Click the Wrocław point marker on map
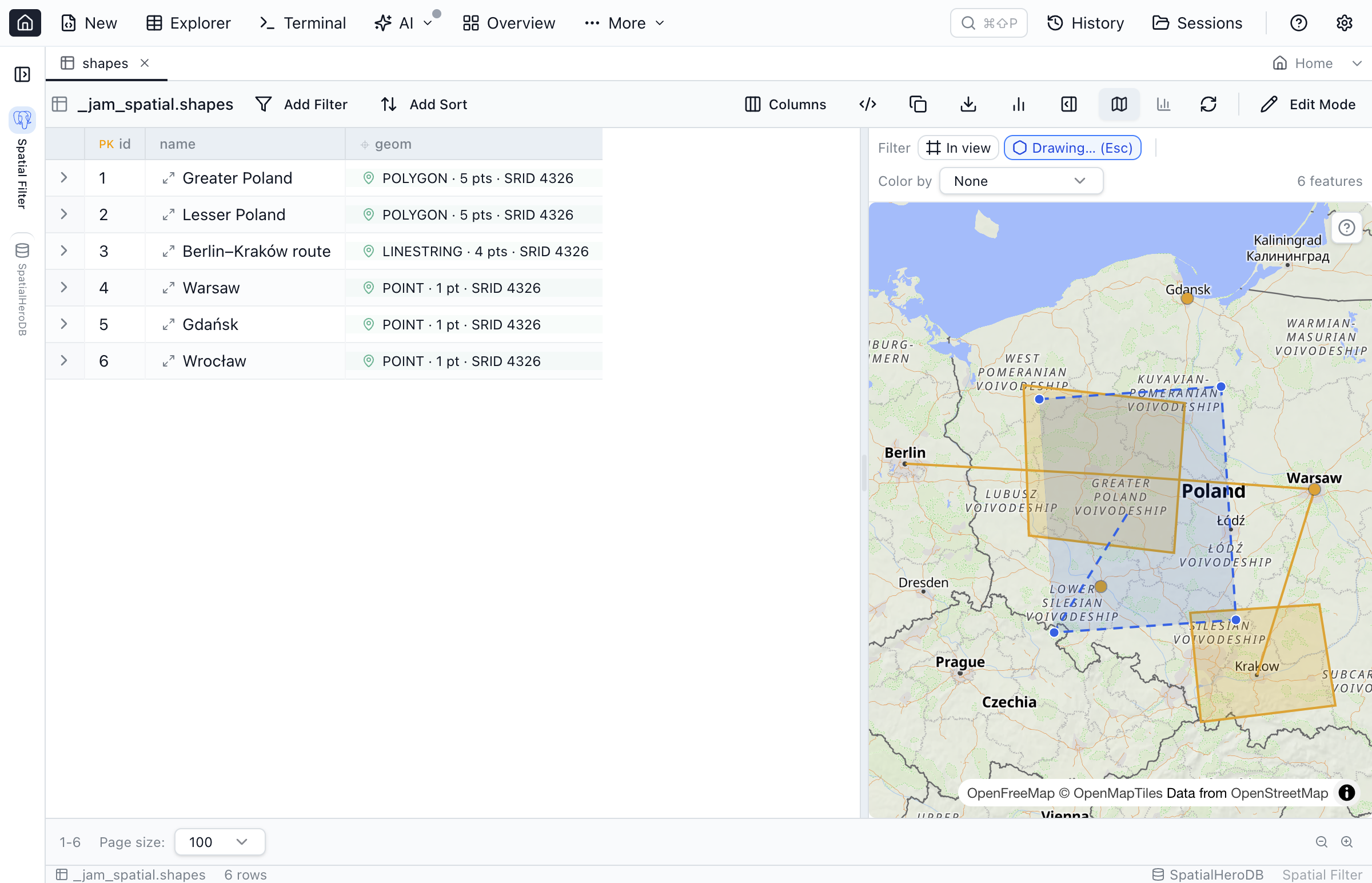The height and width of the screenshot is (883, 1372). tap(1101, 587)
